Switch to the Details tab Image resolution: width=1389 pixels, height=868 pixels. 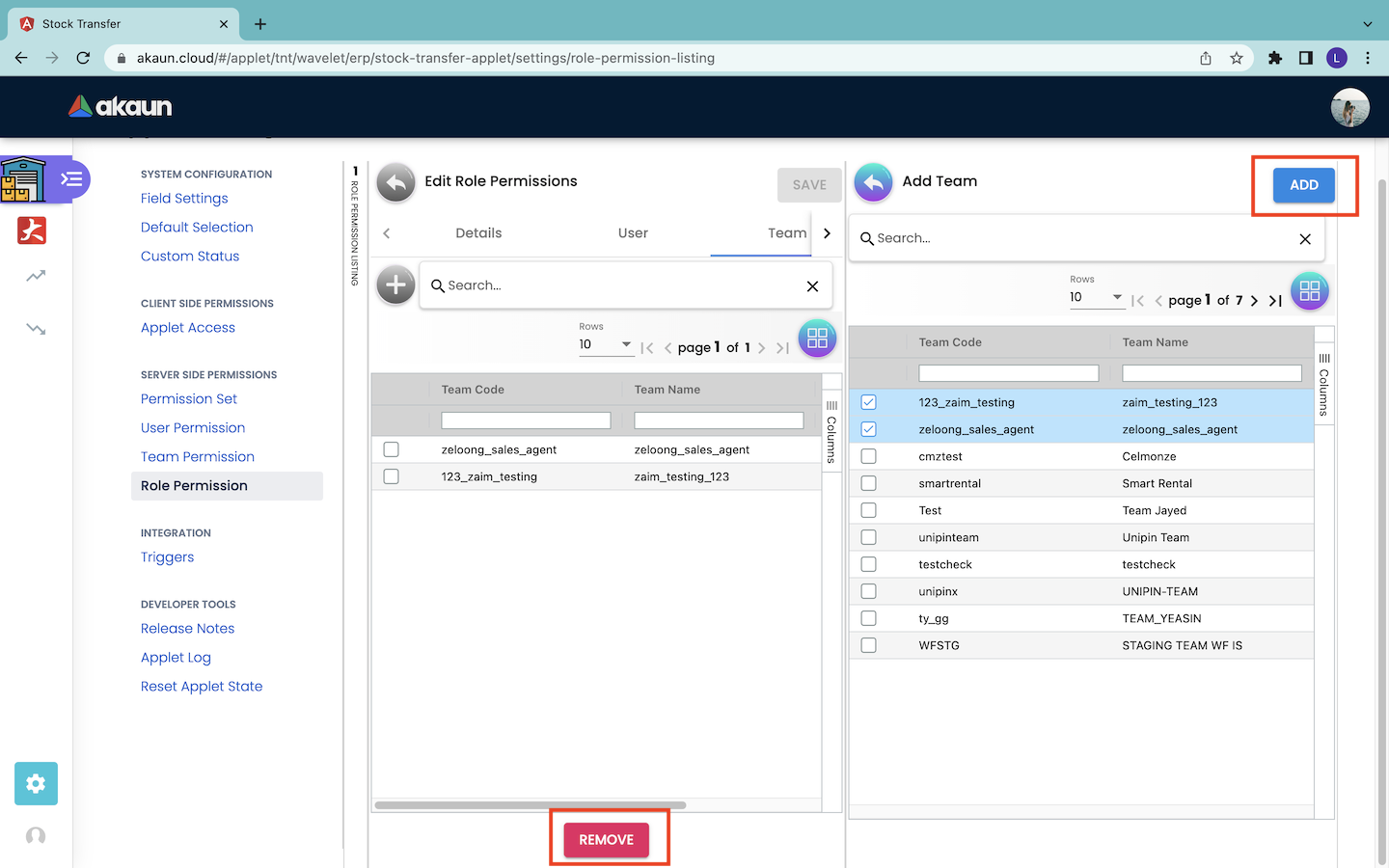478,233
